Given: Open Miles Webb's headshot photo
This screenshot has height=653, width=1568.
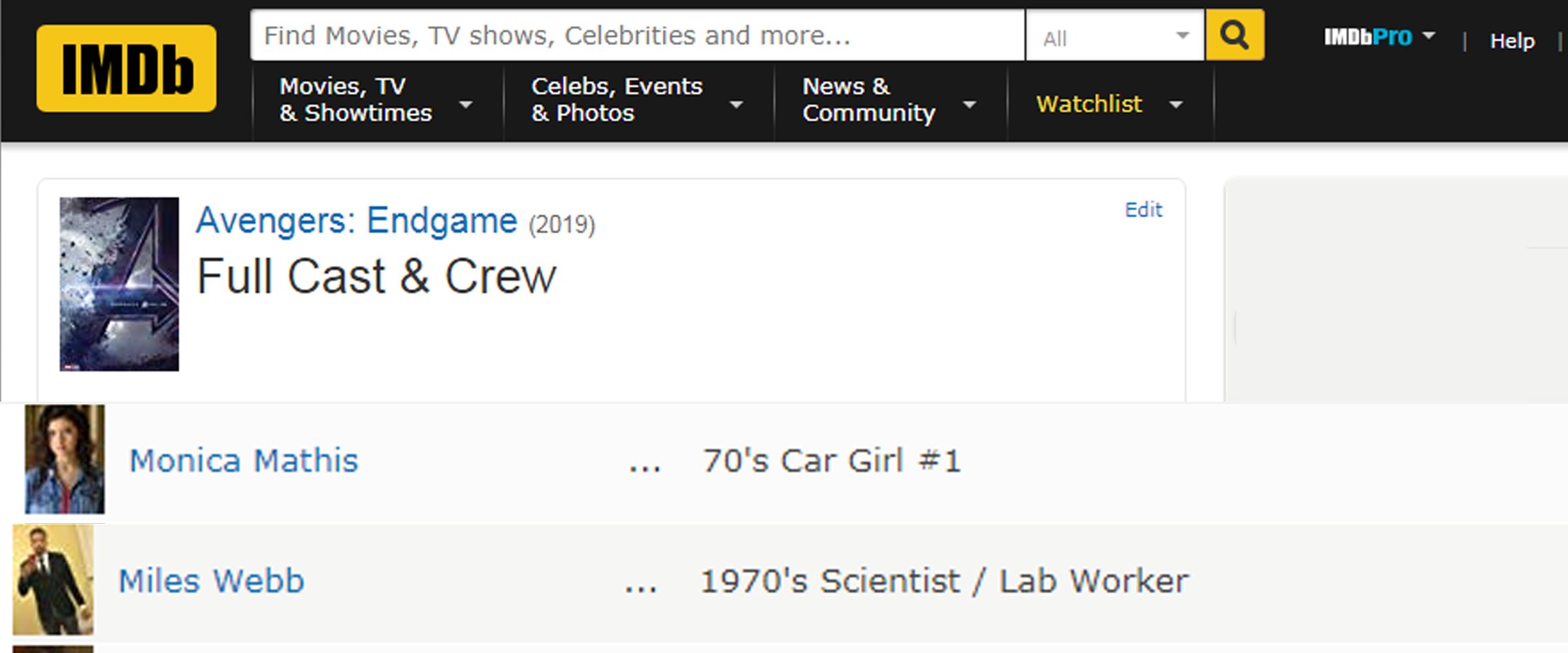Looking at the screenshot, I should 53,580.
